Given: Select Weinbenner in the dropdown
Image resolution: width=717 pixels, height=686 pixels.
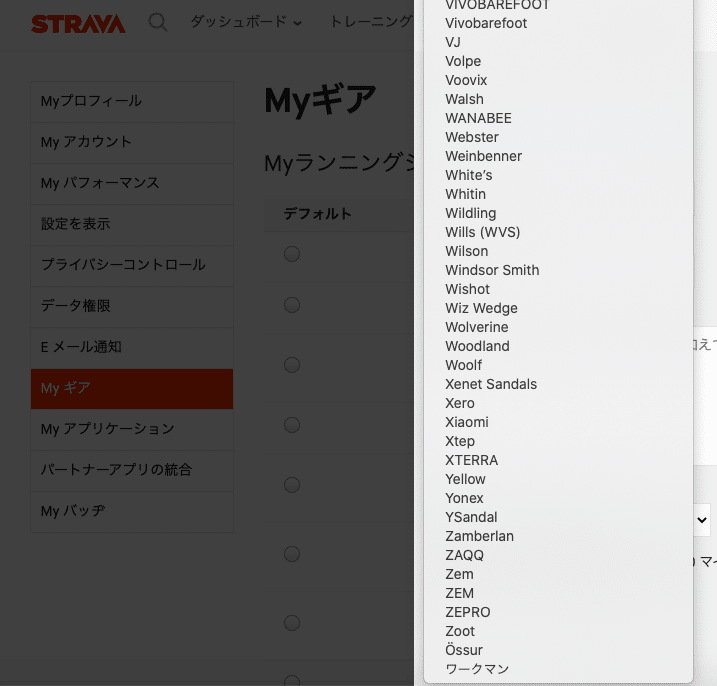Looking at the screenshot, I should [x=558, y=156].
